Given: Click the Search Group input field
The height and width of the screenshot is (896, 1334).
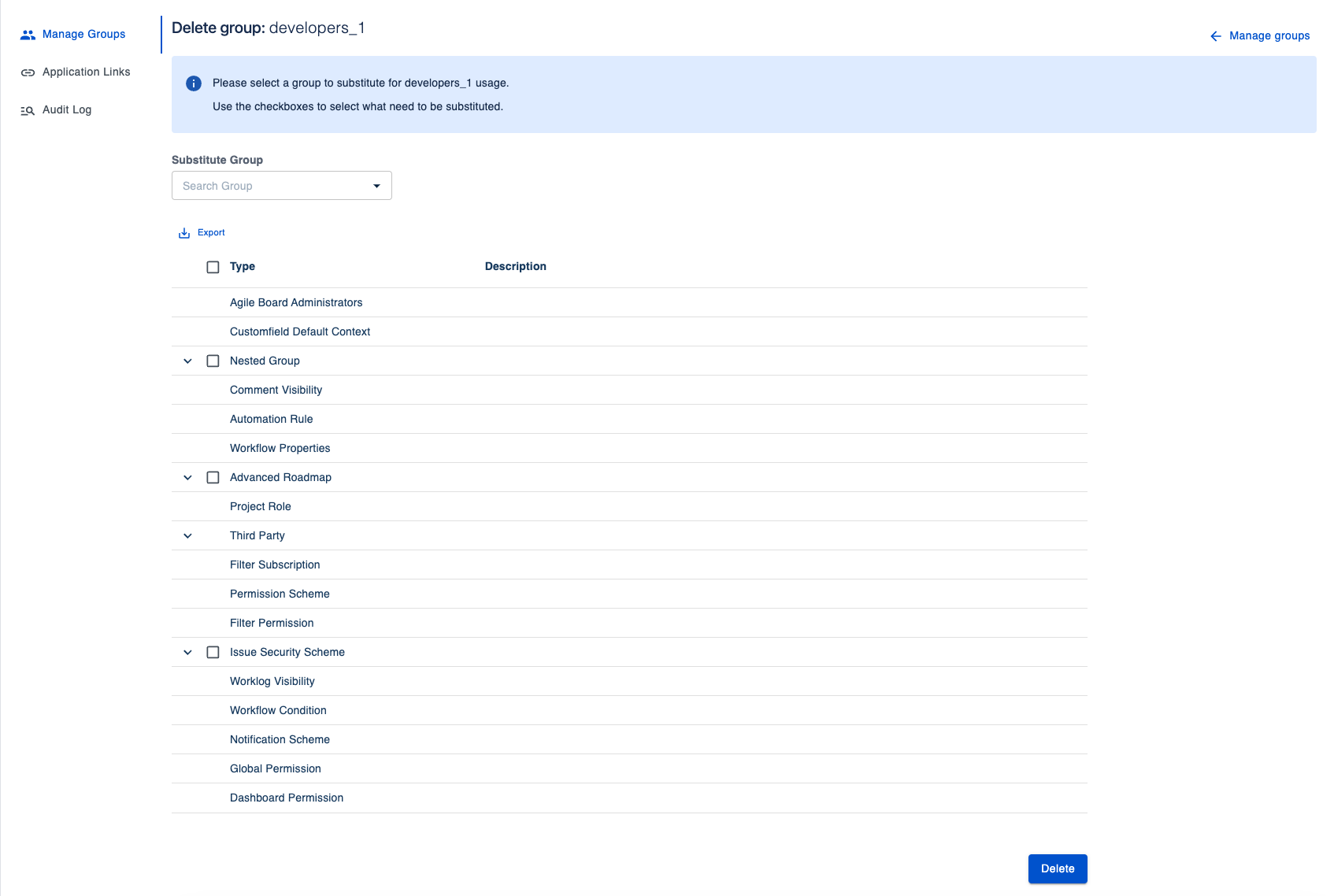Looking at the screenshot, I should 272,186.
